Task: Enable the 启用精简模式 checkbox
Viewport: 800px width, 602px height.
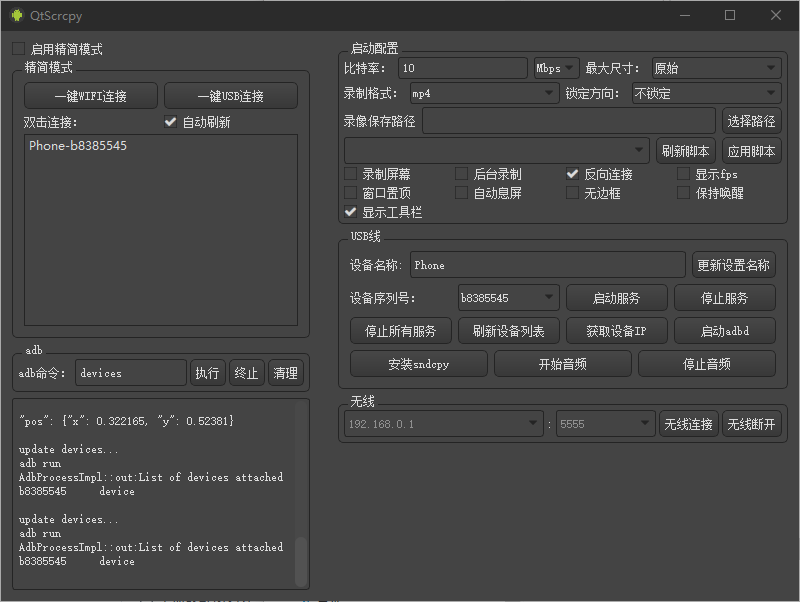Action: (19, 49)
